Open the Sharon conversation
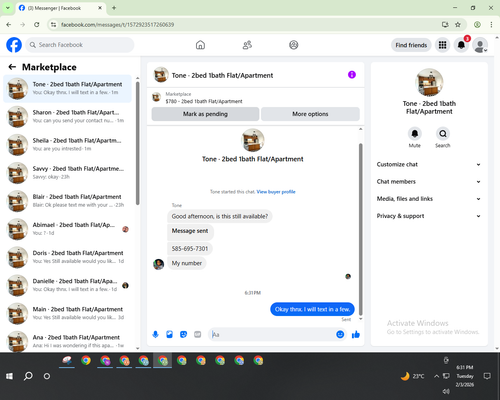This screenshot has height=400, width=500. coord(67,117)
